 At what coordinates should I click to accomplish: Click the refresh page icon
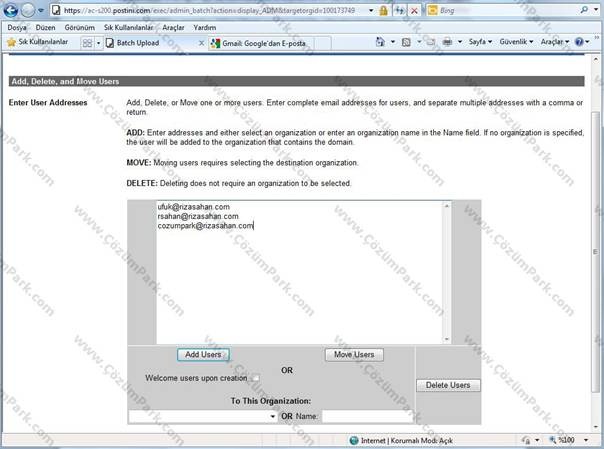[x=399, y=11]
